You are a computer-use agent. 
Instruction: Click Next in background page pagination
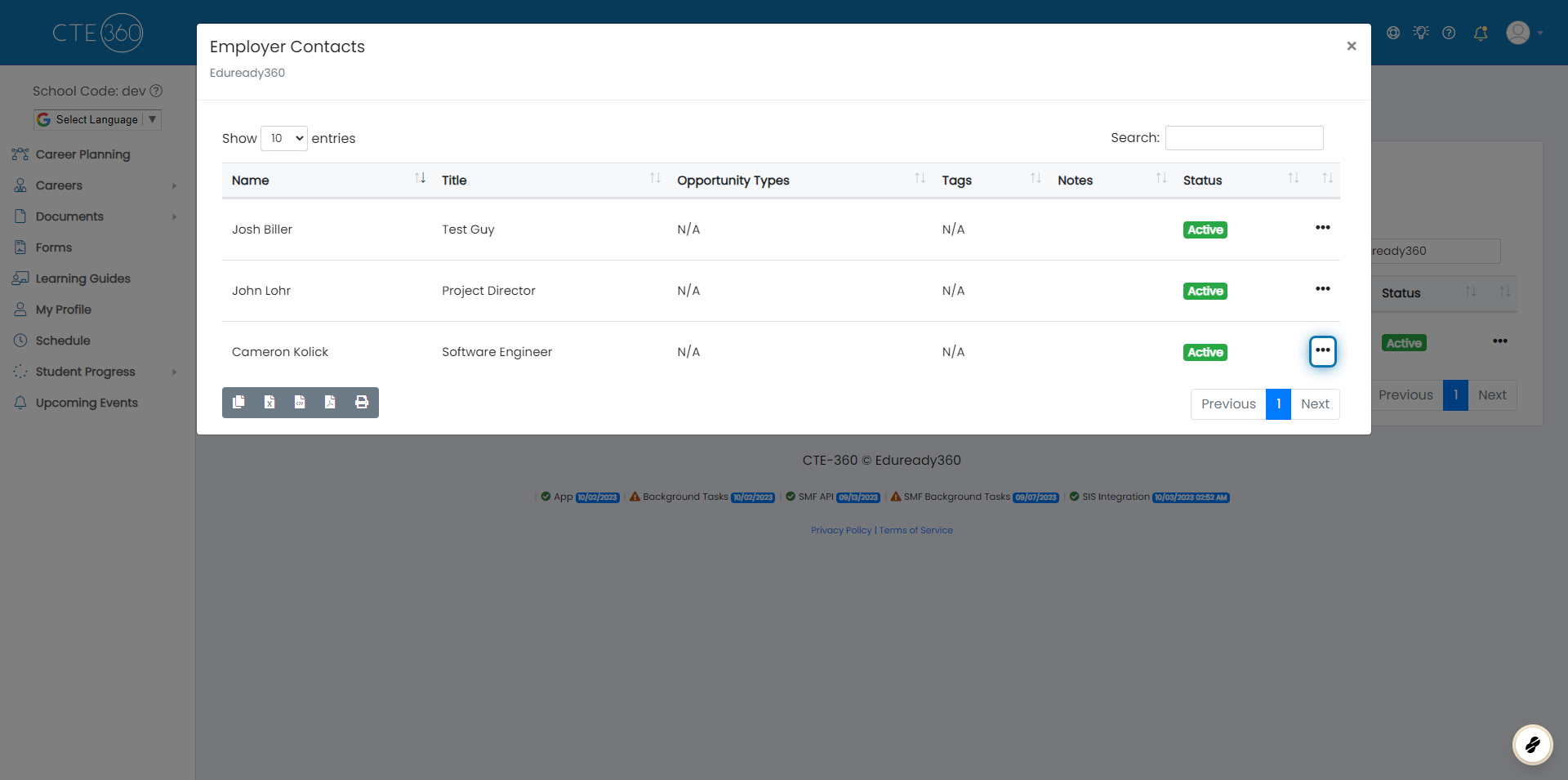click(1492, 394)
